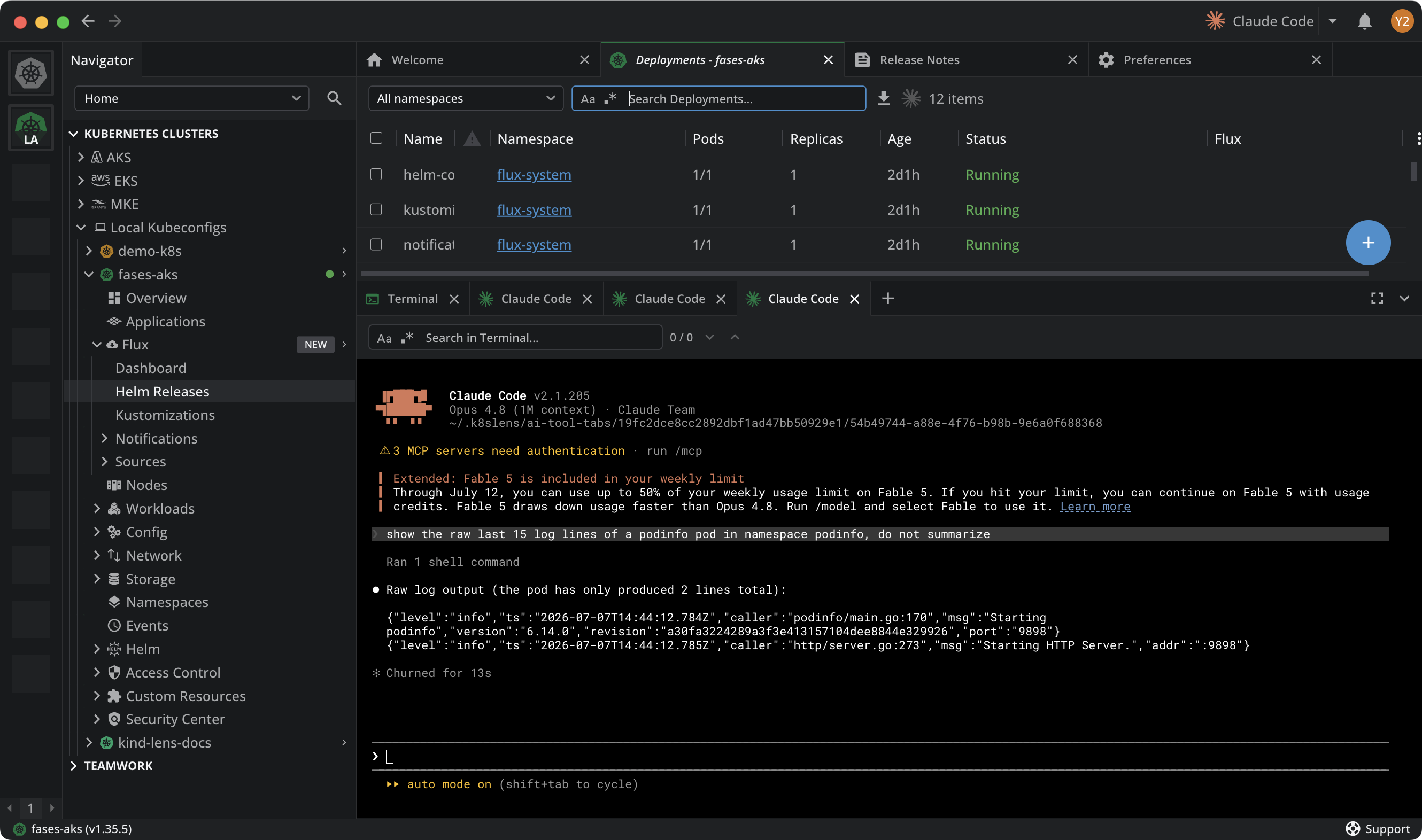Expand the TEAMWORK section
The image size is (1422, 840).
pyautogui.click(x=74, y=766)
